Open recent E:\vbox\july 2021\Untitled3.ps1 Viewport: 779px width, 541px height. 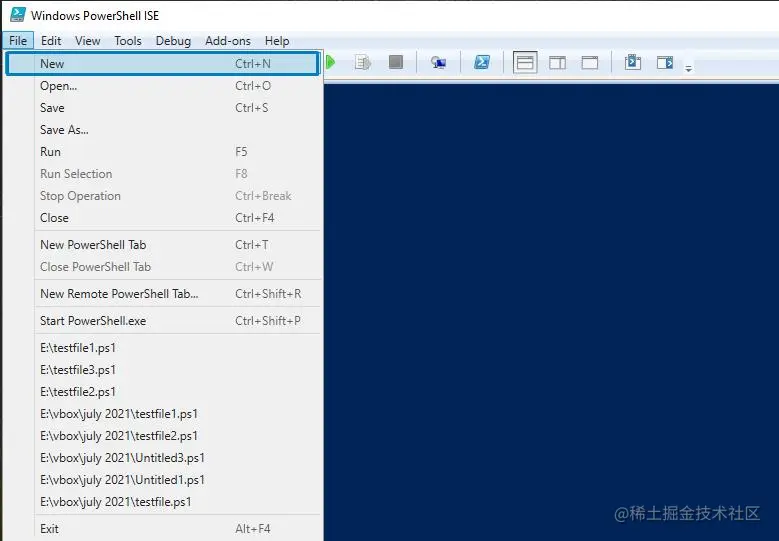point(162,458)
